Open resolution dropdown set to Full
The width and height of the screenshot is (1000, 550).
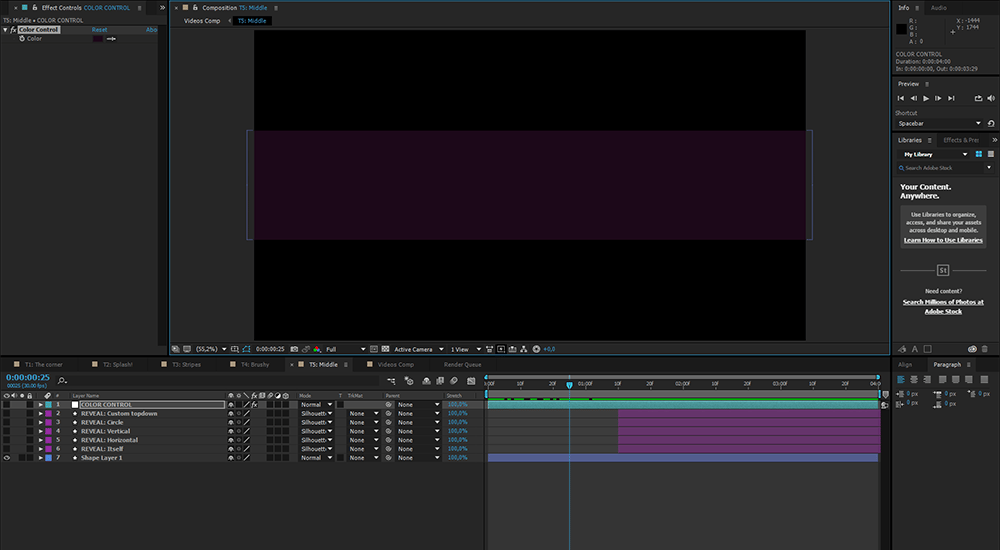[346, 349]
